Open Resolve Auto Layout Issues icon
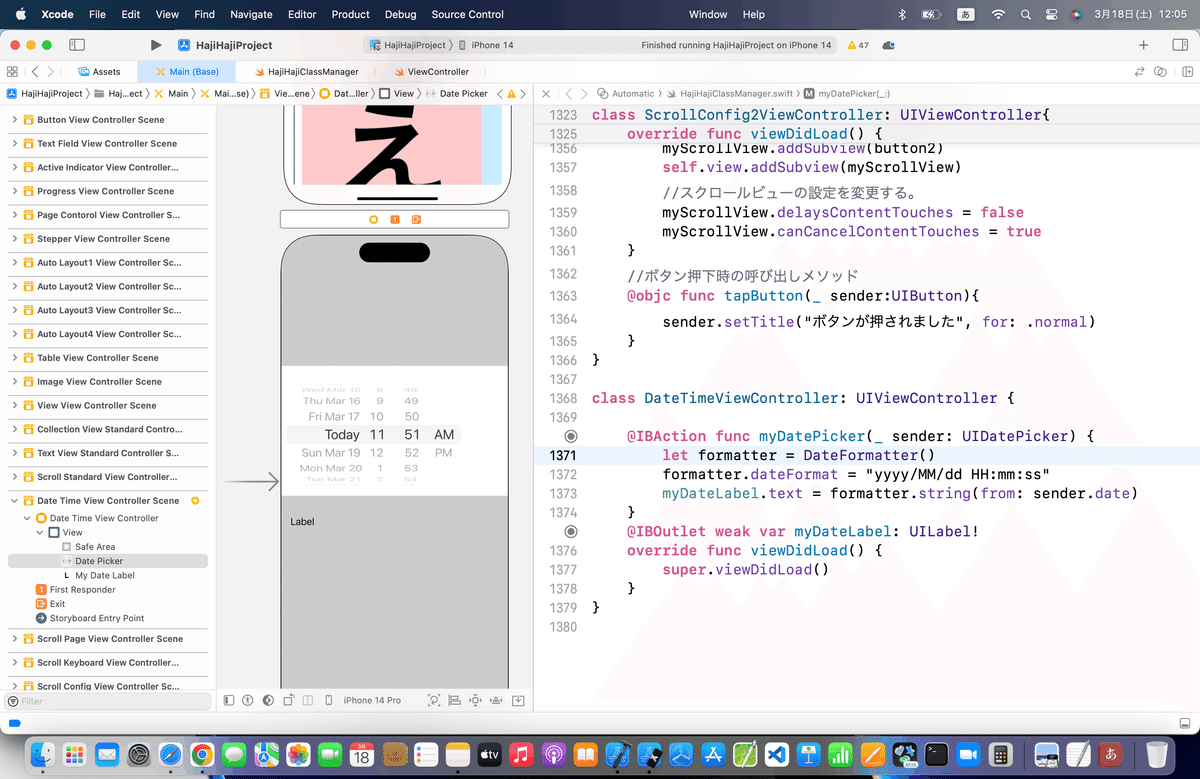The height and width of the screenshot is (779, 1200). click(496, 700)
